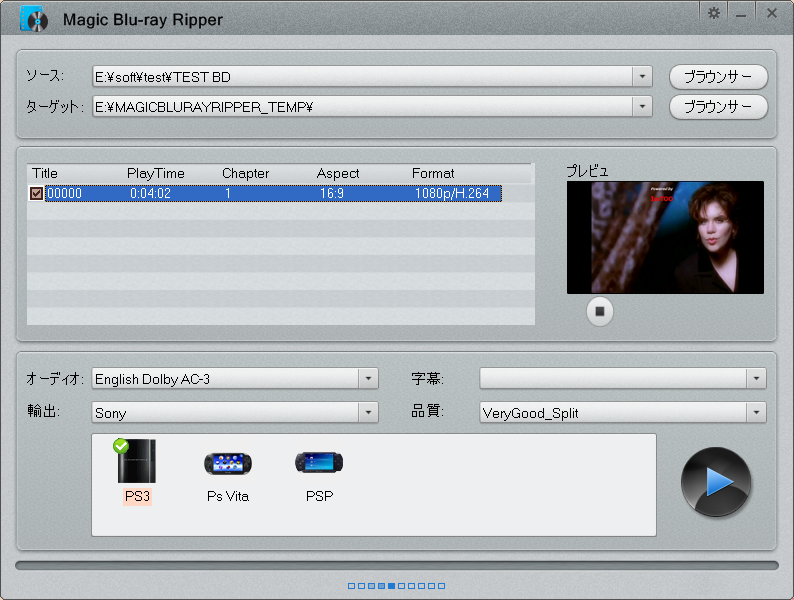Click the highlighted blue page indicator square

coord(391,586)
